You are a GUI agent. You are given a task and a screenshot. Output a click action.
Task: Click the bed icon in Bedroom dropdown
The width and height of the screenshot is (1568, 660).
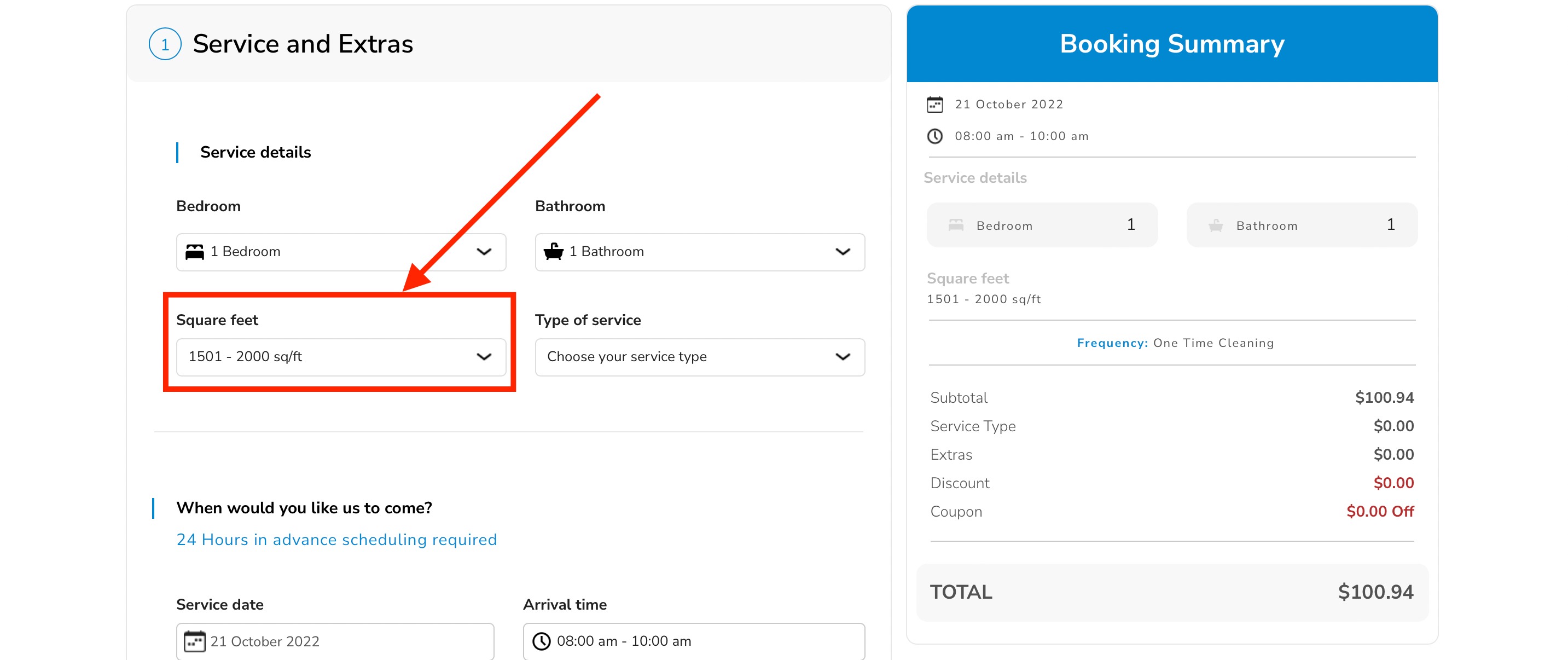(195, 252)
